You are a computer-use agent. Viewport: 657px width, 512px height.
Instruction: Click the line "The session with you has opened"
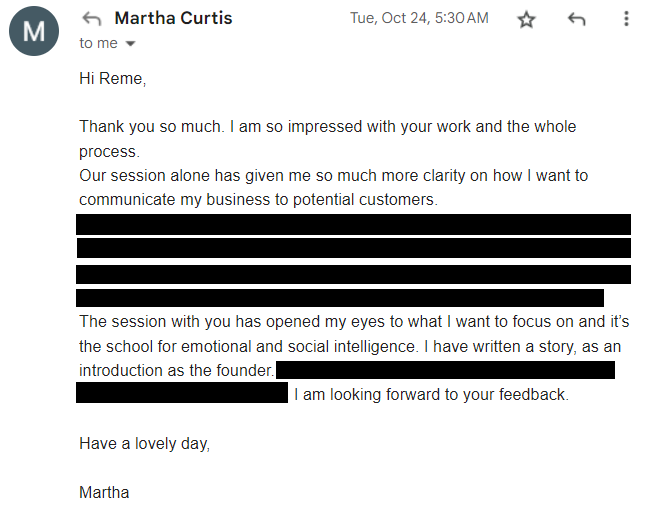point(354,321)
